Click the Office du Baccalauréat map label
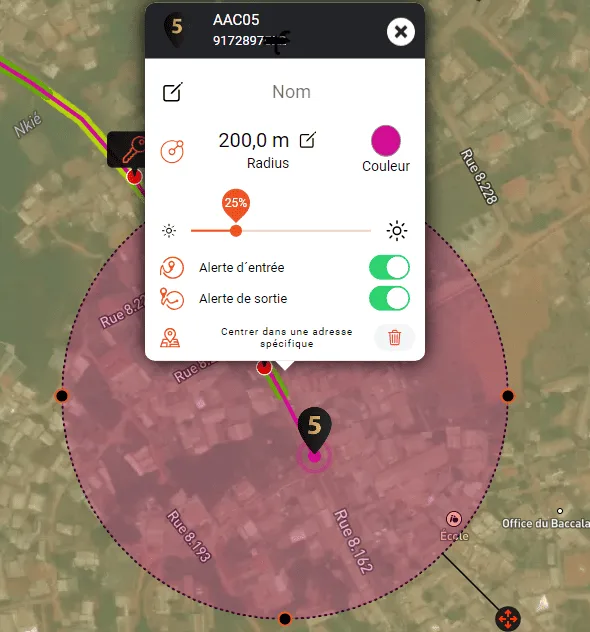The width and height of the screenshot is (590, 632). point(546,524)
